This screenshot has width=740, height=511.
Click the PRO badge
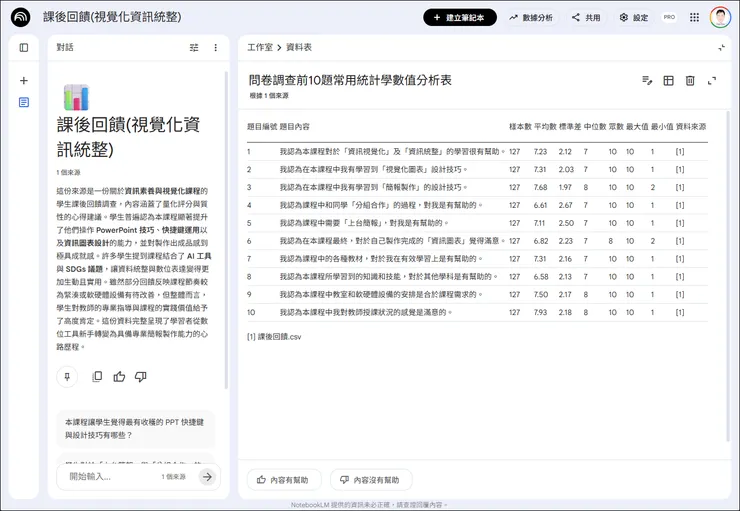tap(669, 17)
